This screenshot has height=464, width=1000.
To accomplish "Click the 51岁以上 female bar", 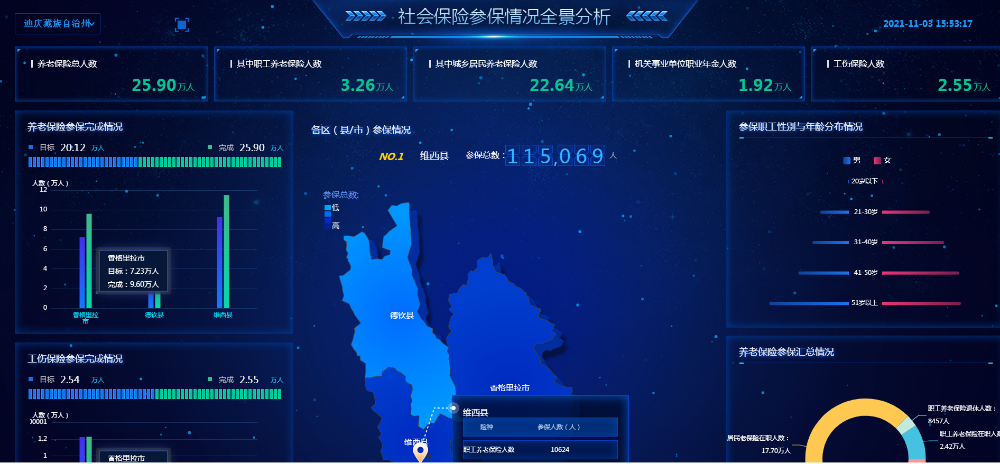I will tap(921, 303).
